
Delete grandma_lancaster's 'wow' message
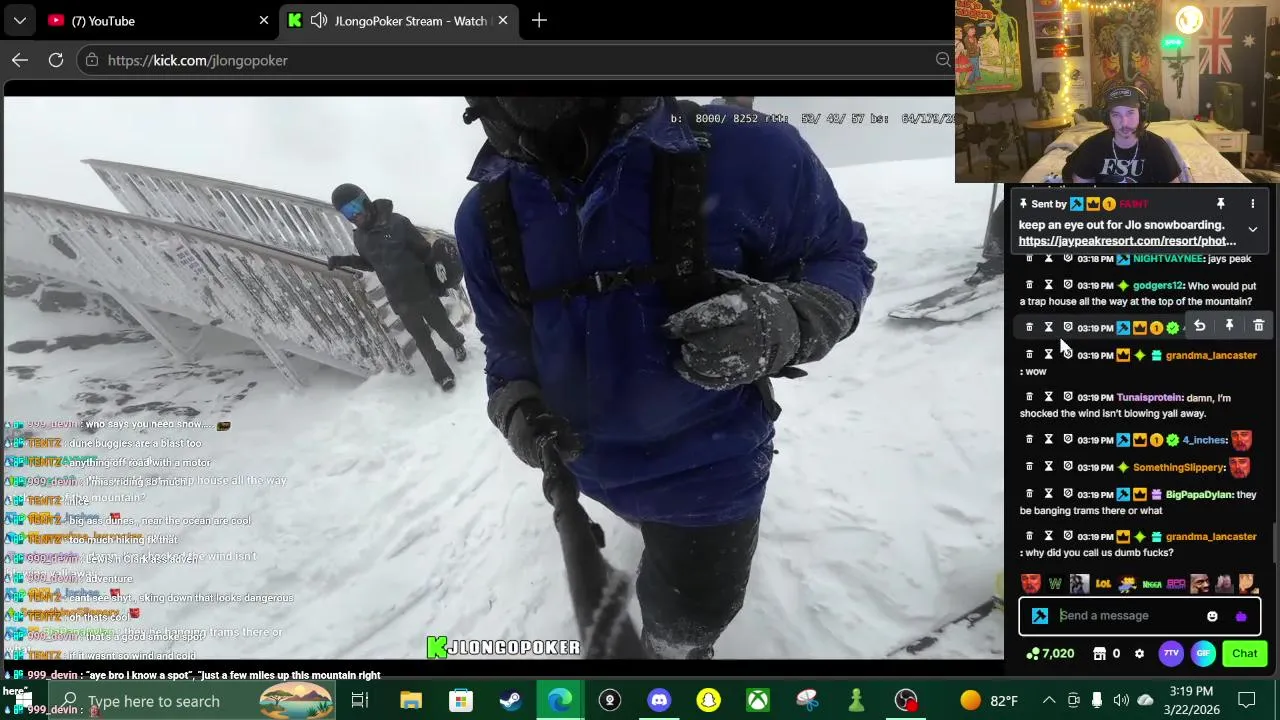tap(1029, 355)
